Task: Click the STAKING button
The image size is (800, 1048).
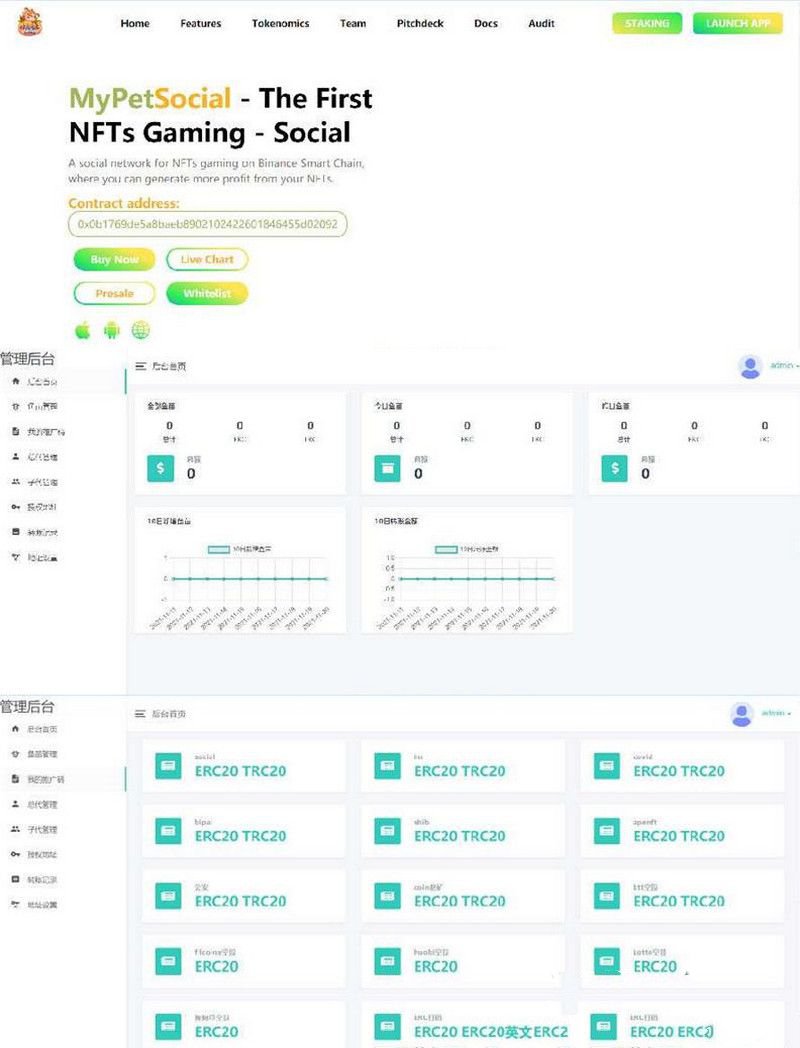Action: click(x=647, y=23)
